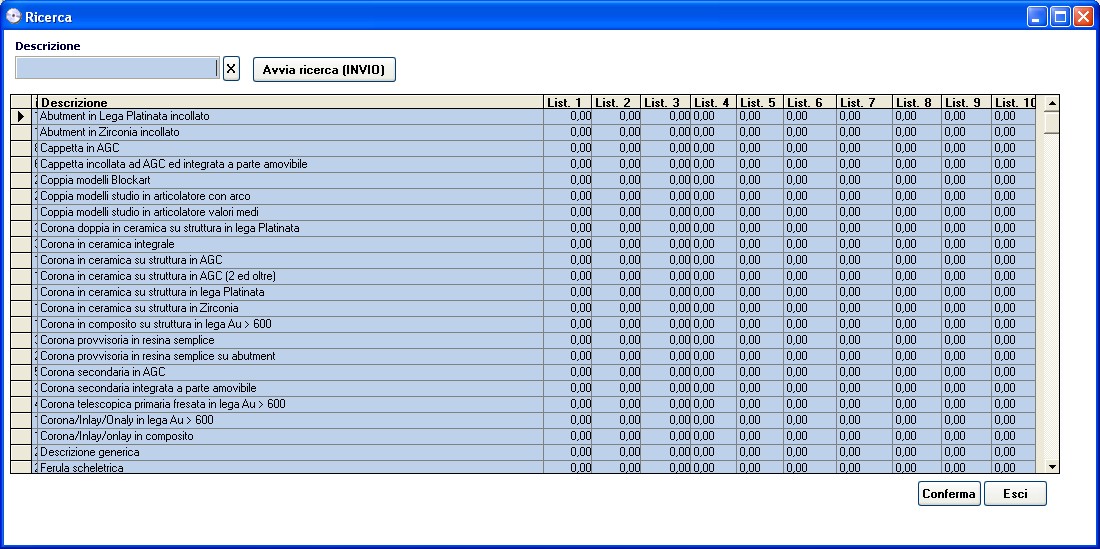Click the List. 1 column header
This screenshot has width=1100, height=549.
pos(567,102)
